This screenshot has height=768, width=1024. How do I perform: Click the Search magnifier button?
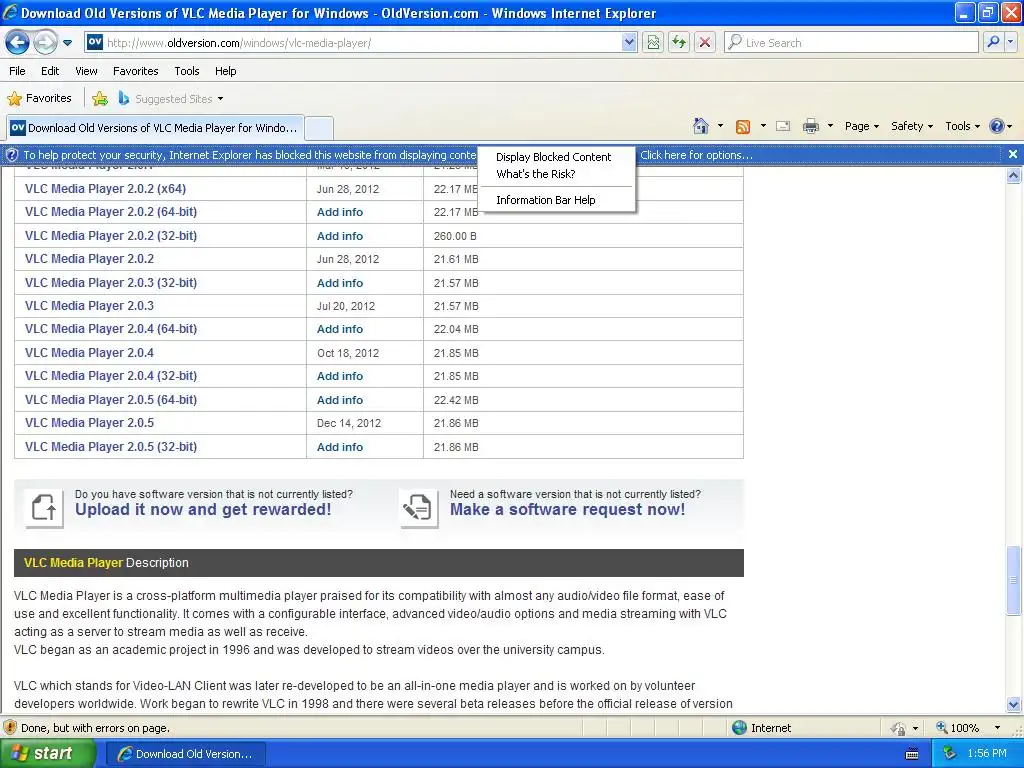(x=993, y=42)
